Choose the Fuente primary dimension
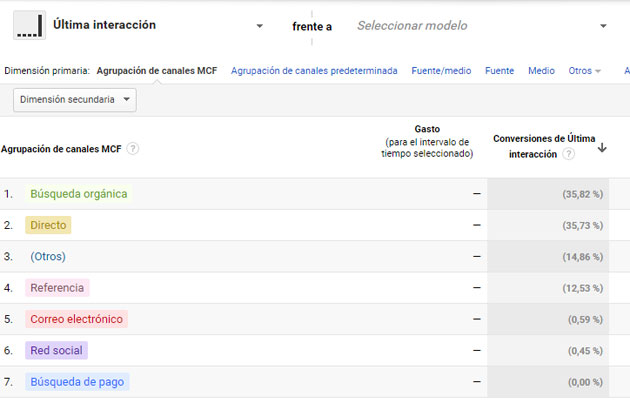This screenshot has height=410, width=630. tap(499, 71)
